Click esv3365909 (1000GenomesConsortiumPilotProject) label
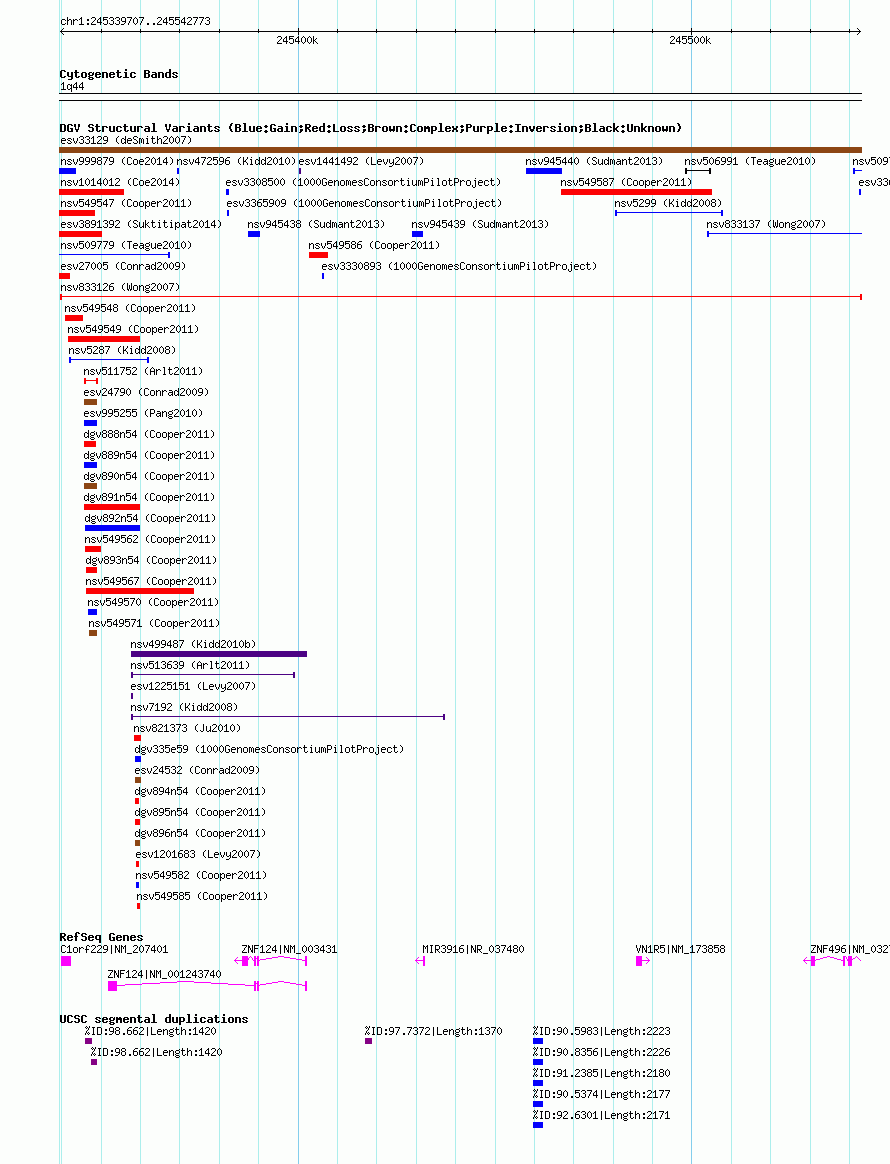 364,203
